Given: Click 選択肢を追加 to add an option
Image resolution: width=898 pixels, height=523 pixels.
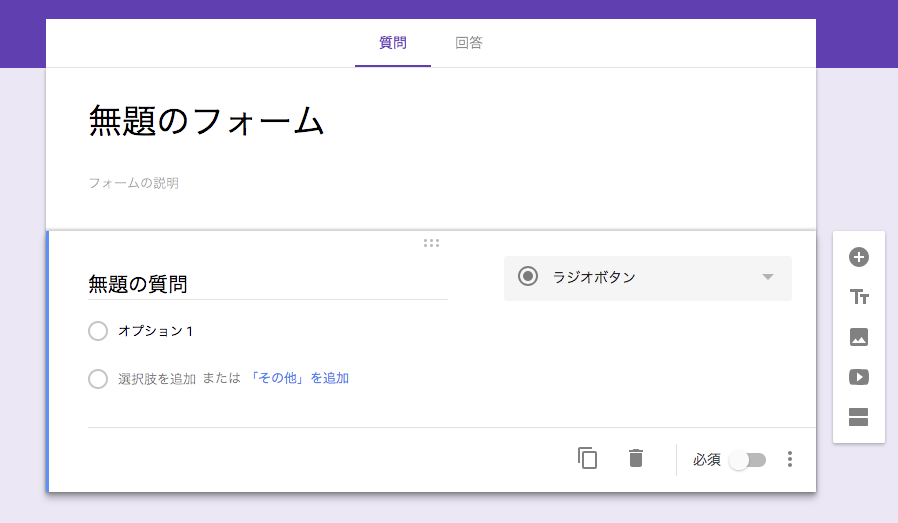Looking at the screenshot, I should (157, 379).
